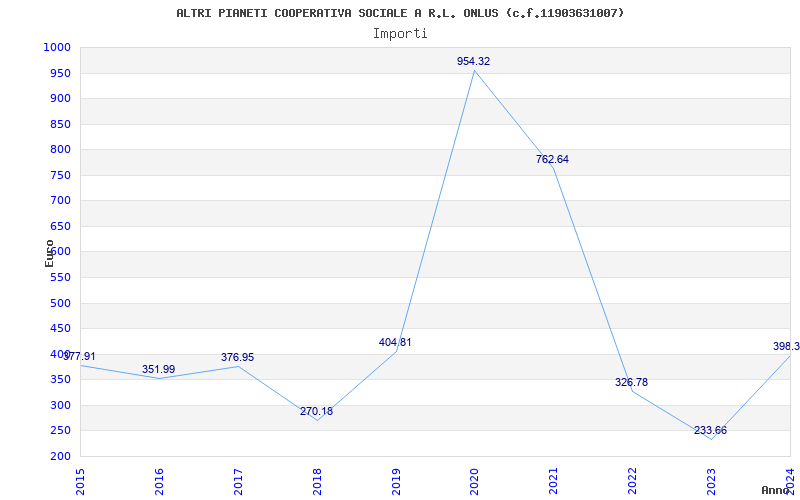
Task: Click the 2015 x-axis label
Action: pos(80,481)
